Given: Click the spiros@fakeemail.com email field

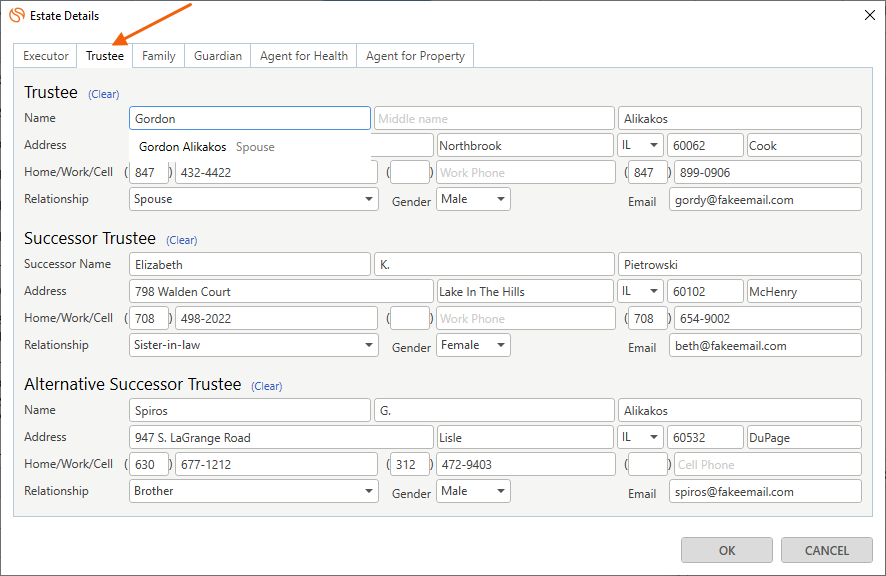Looking at the screenshot, I should [x=764, y=492].
